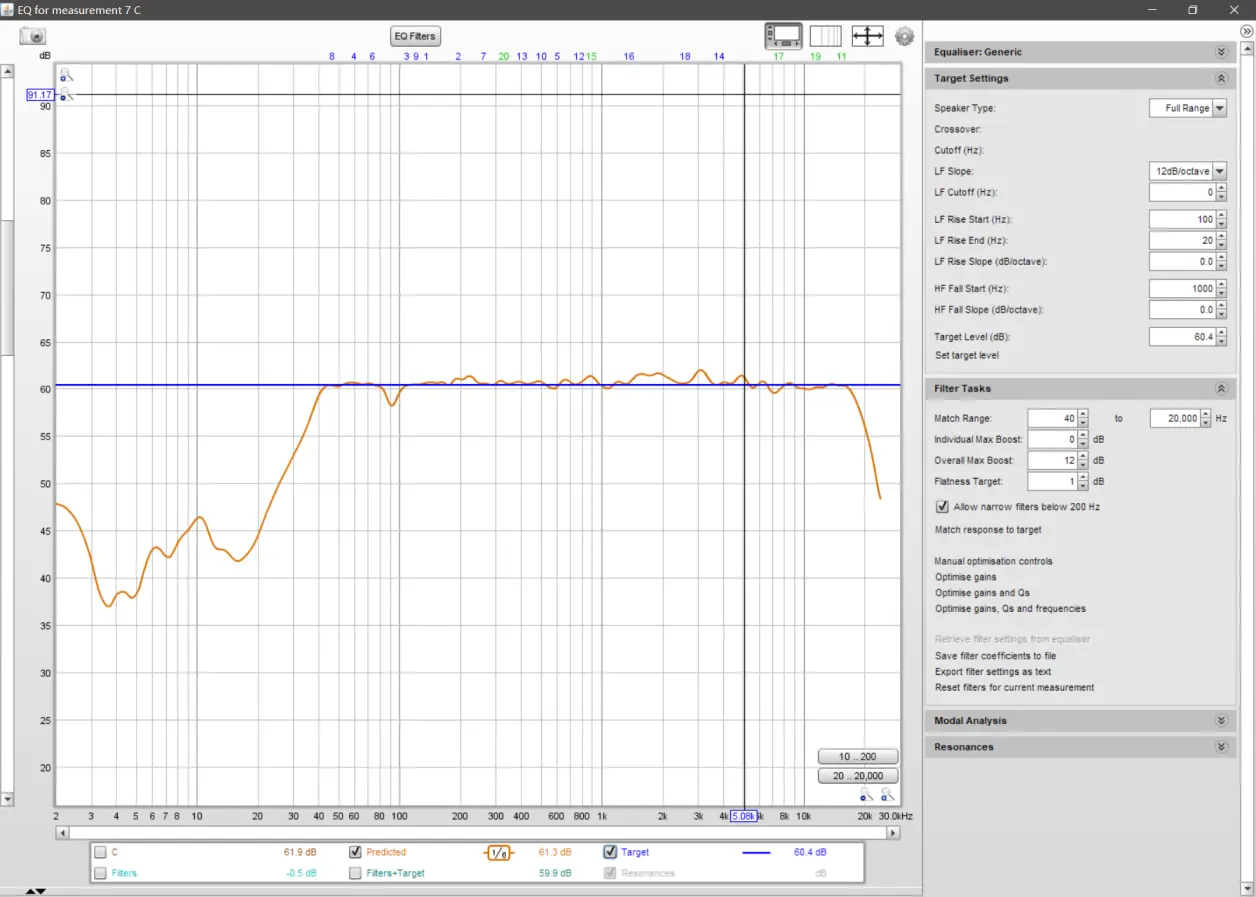Viewport: 1256px width, 897px height.
Task: Click horizontal scrollbar right arrow
Action: [x=893, y=832]
